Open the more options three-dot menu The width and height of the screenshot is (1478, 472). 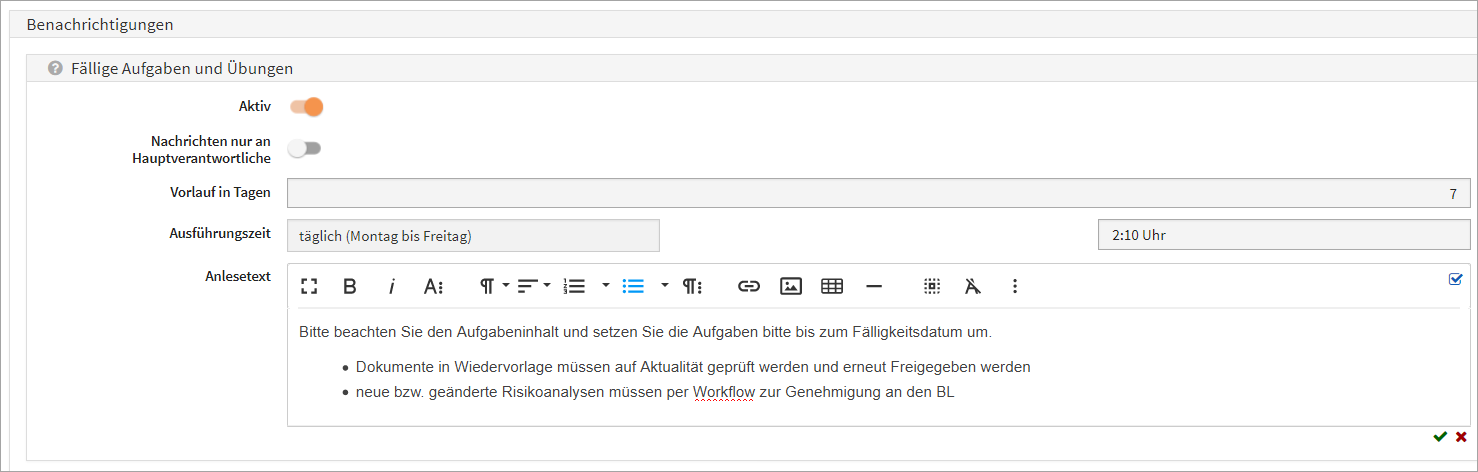pos(1015,286)
